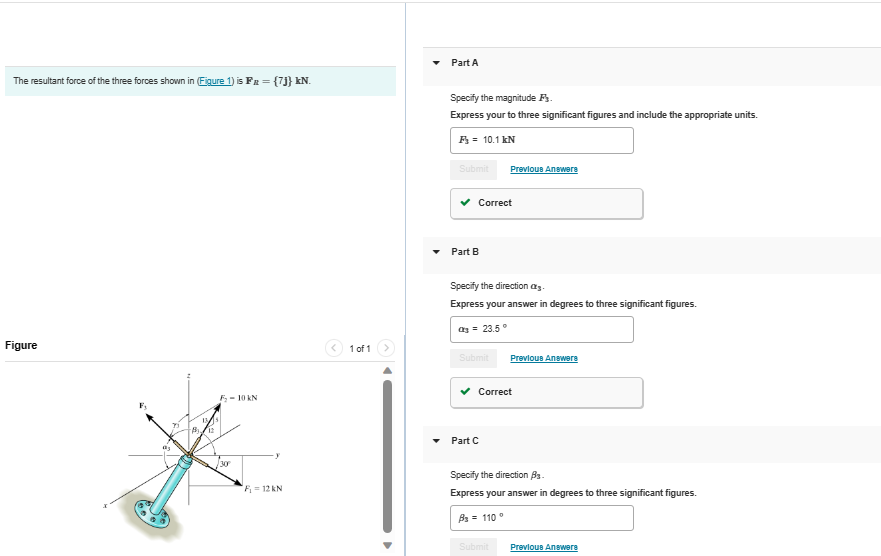Click the Part C Submit button

pos(474,546)
